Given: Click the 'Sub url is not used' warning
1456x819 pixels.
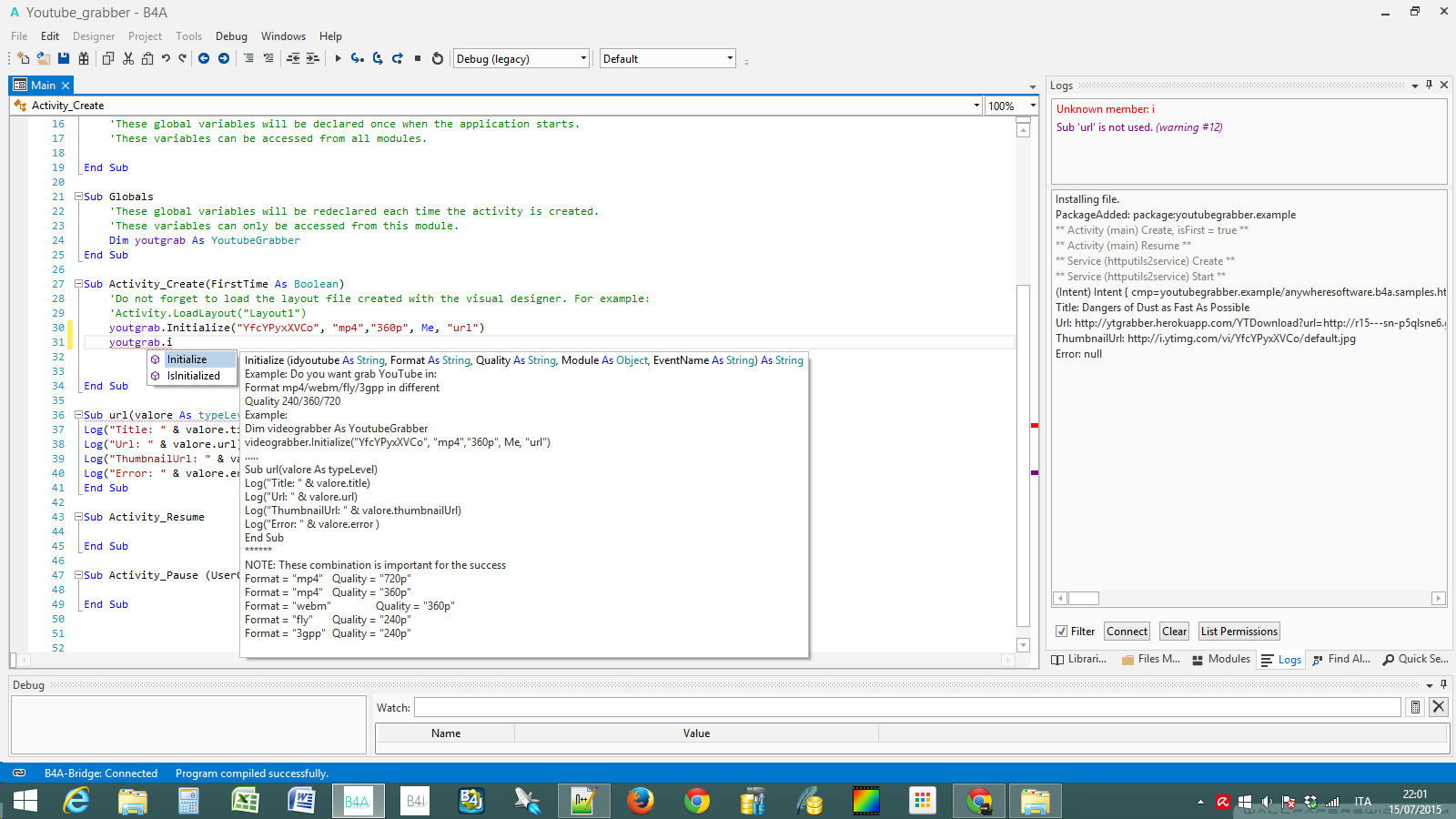Looking at the screenshot, I should pos(1139,127).
